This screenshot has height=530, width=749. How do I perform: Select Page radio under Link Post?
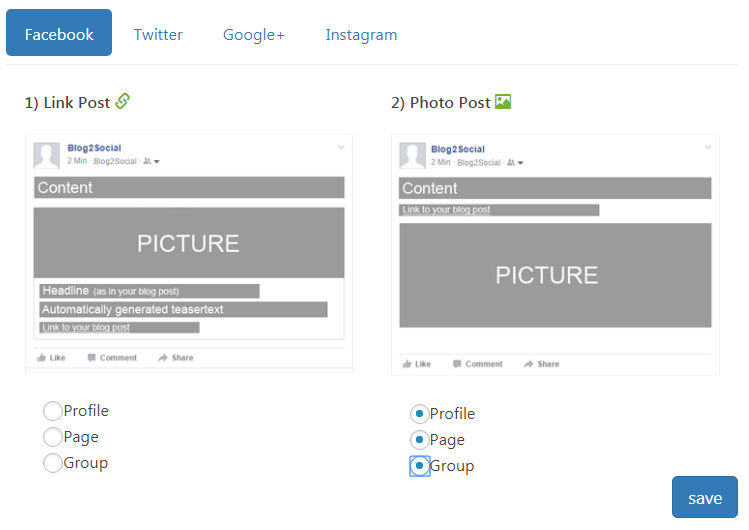53,437
